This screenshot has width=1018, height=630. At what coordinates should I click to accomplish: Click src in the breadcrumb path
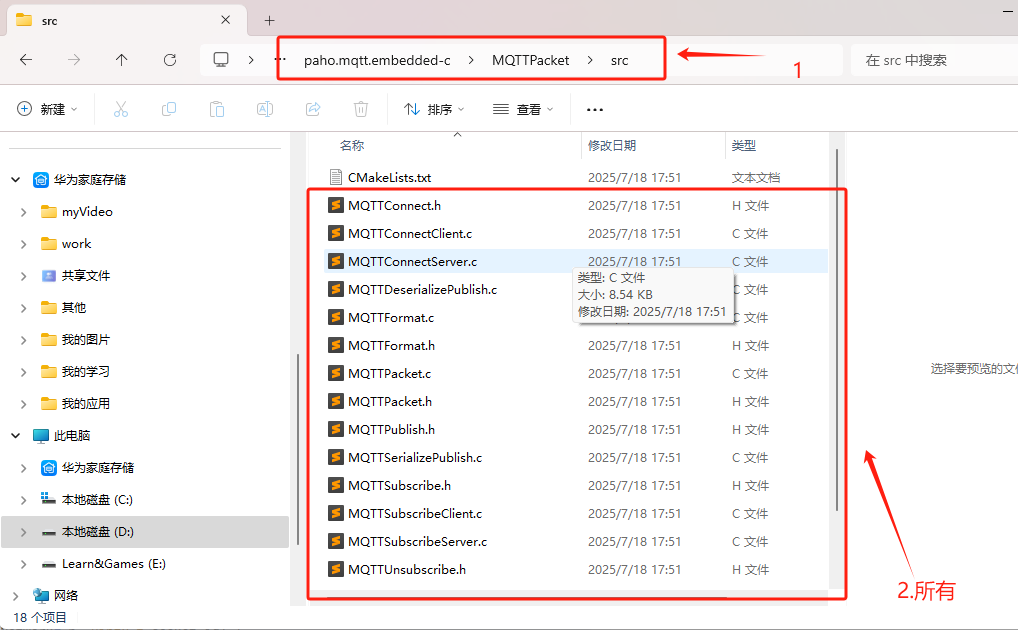coord(619,60)
